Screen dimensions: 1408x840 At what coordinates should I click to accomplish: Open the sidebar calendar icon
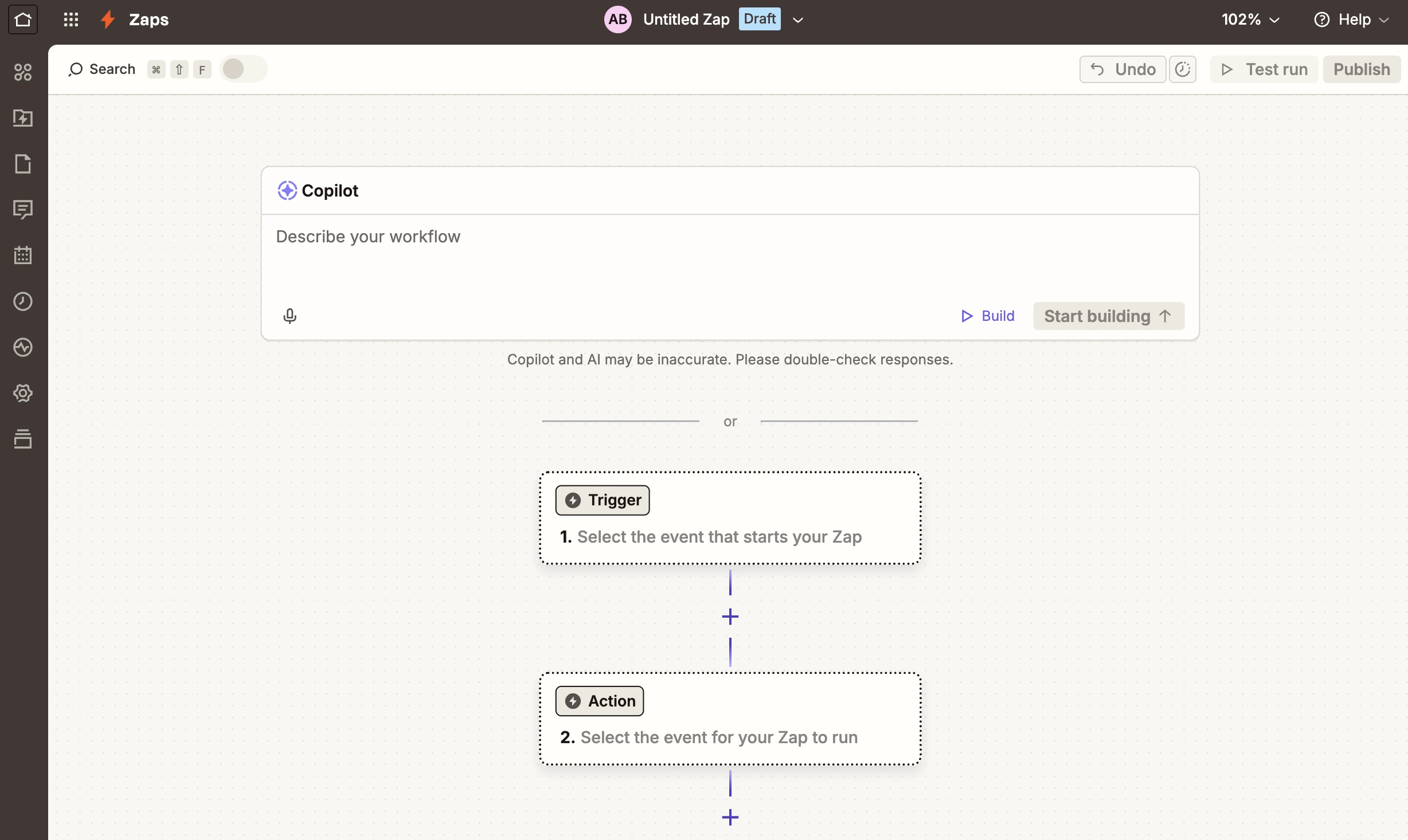point(23,256)
